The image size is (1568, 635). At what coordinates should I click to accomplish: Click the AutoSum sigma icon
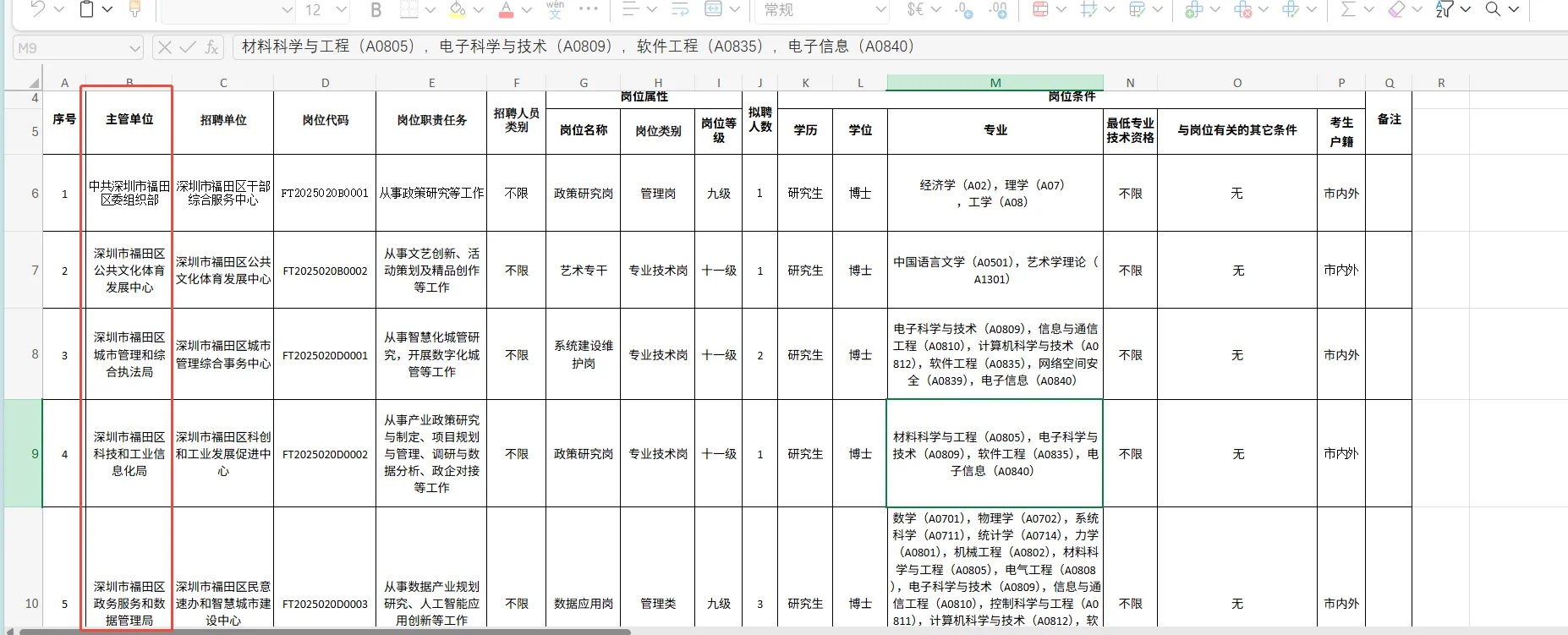1348,9
